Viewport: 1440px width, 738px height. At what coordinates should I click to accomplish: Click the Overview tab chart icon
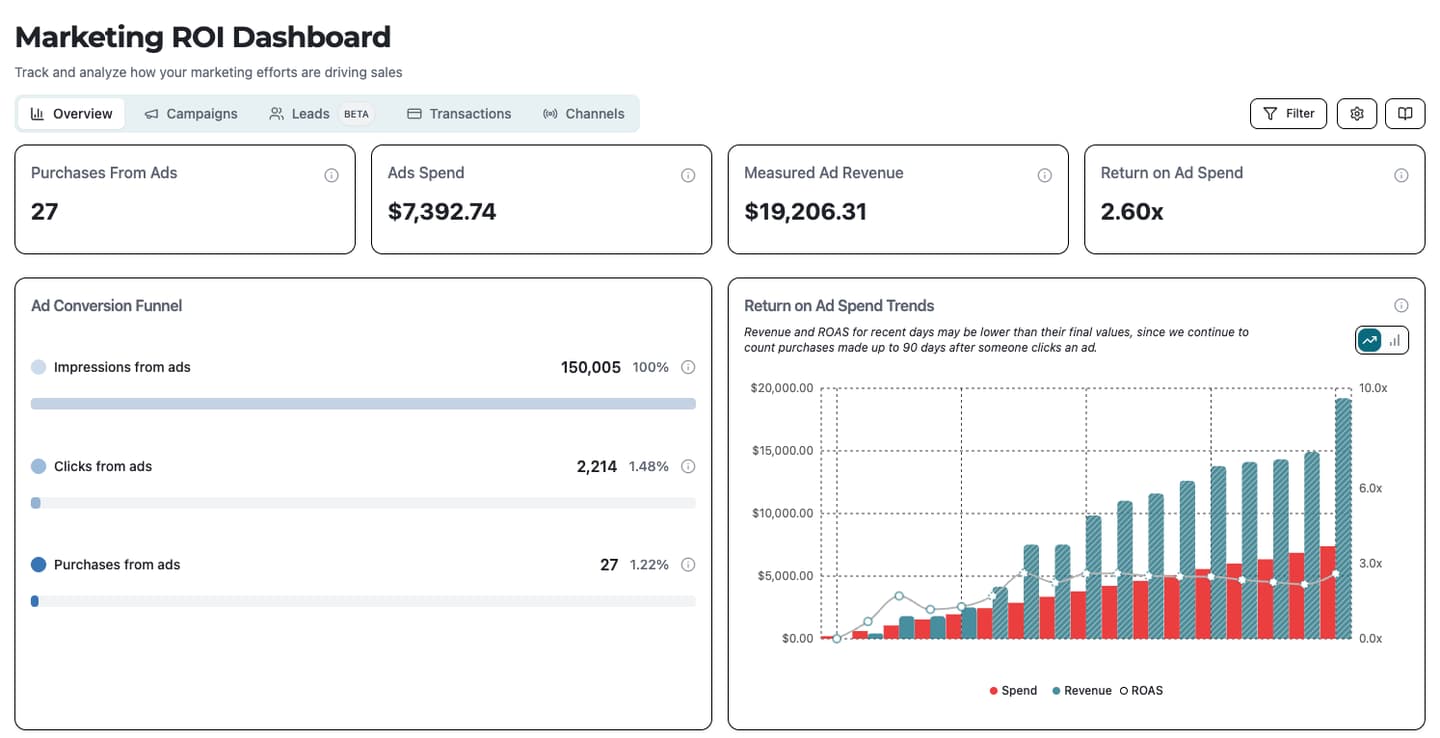[x=37, y=114]
